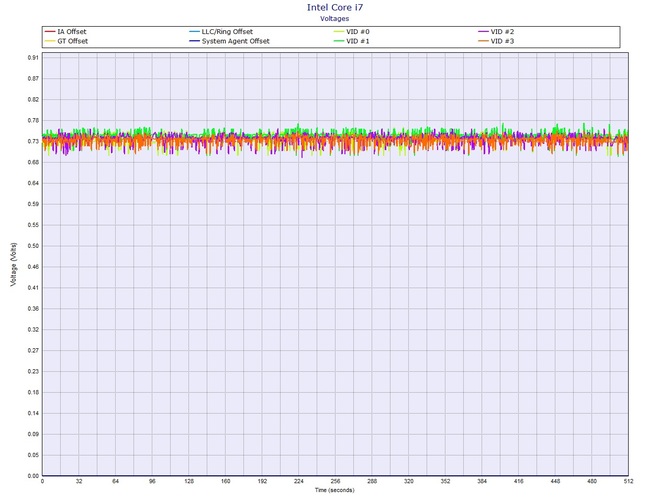Select the VID #3 legend entry

tap(496, 41)
